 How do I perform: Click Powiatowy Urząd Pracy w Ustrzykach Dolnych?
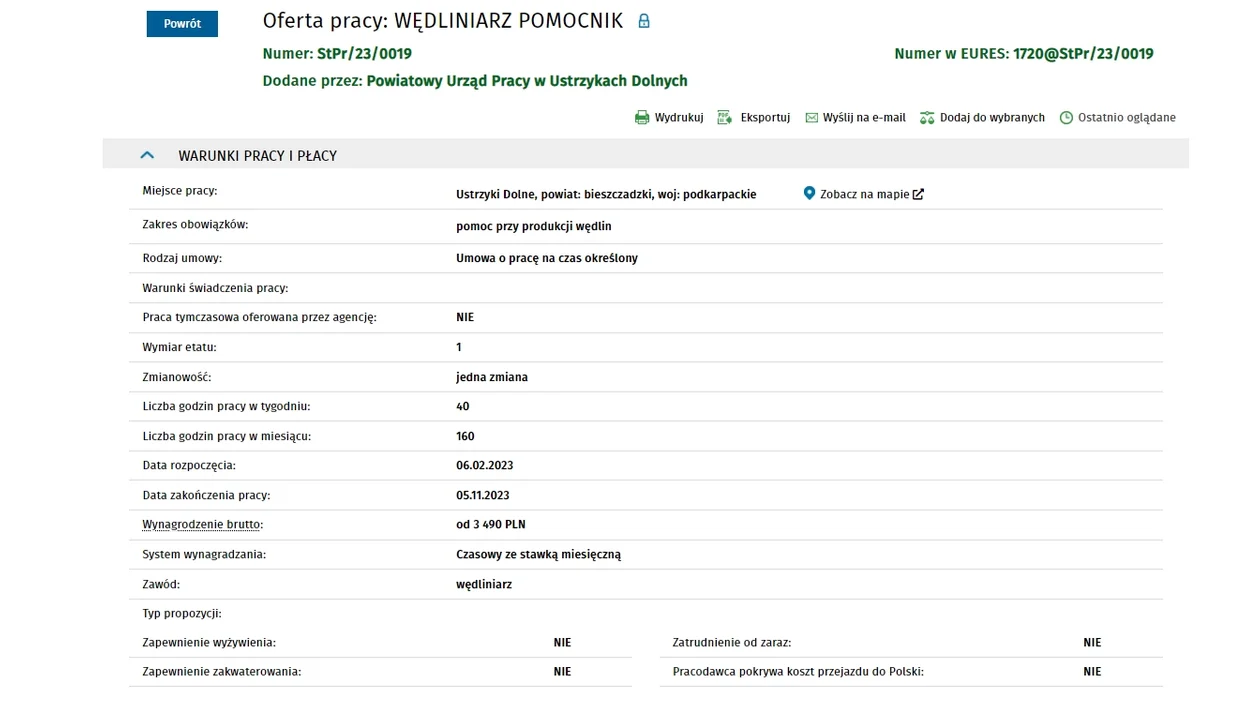coord(527,81)
